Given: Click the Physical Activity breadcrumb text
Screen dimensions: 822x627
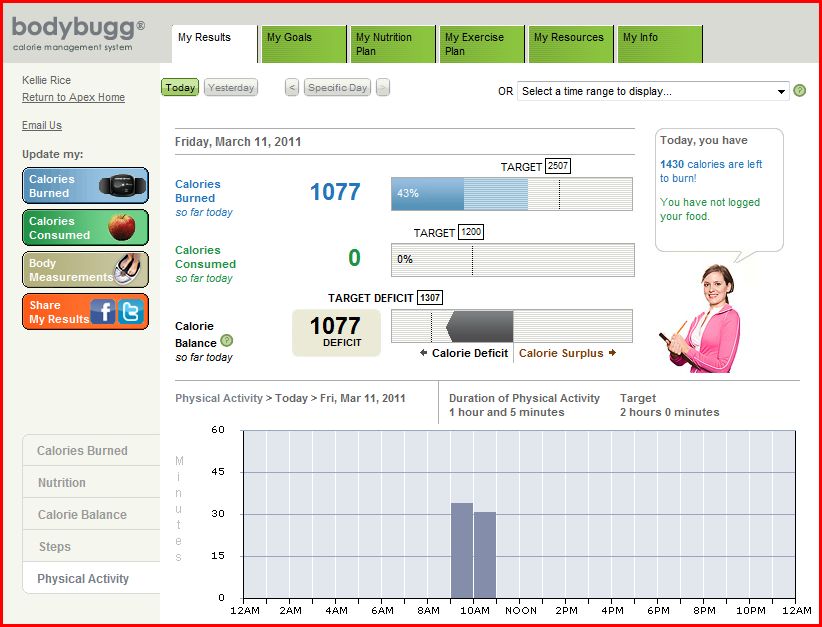Looking at the screenshot, I should click(x=219, y=398).
